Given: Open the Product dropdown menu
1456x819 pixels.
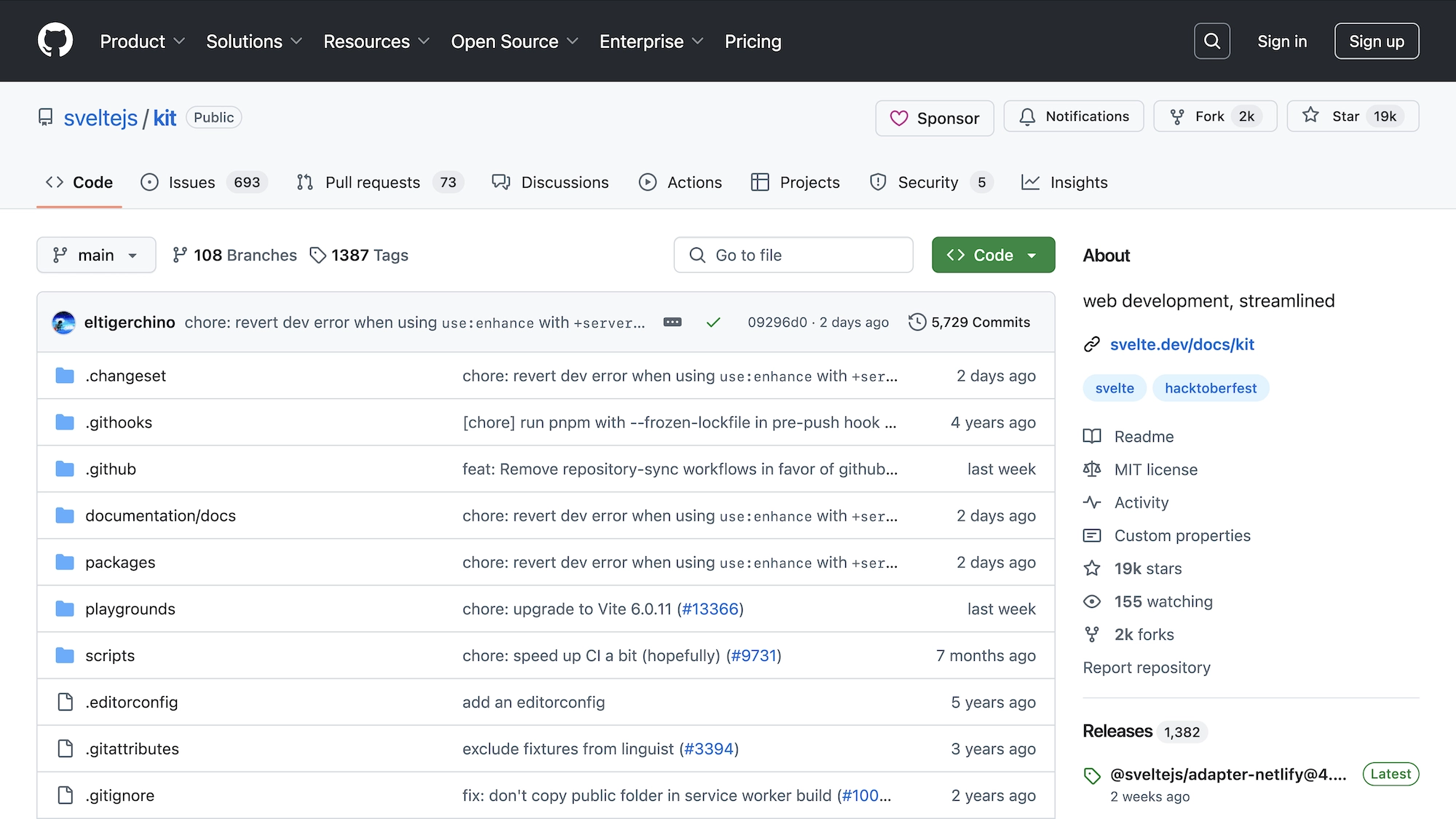Looking at the screenshot, I should pos(142,41).
